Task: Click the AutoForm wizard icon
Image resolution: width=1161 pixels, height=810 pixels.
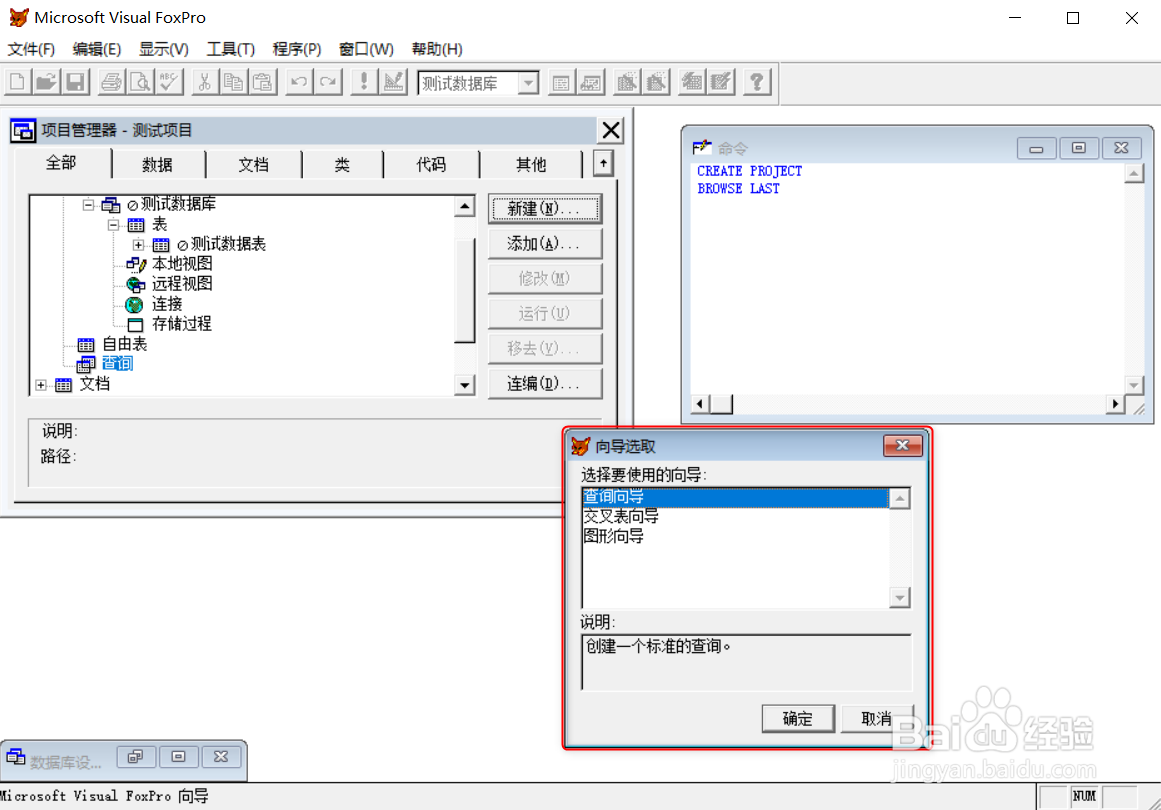Action: pyautogui.click(x=692, y=82)
